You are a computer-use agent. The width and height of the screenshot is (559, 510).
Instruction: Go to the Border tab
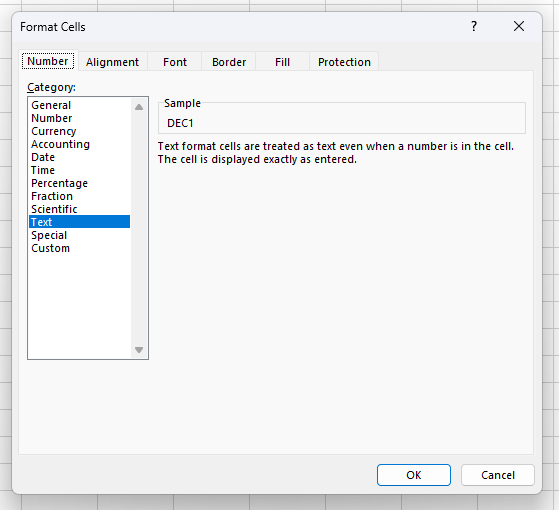(229, 62)
